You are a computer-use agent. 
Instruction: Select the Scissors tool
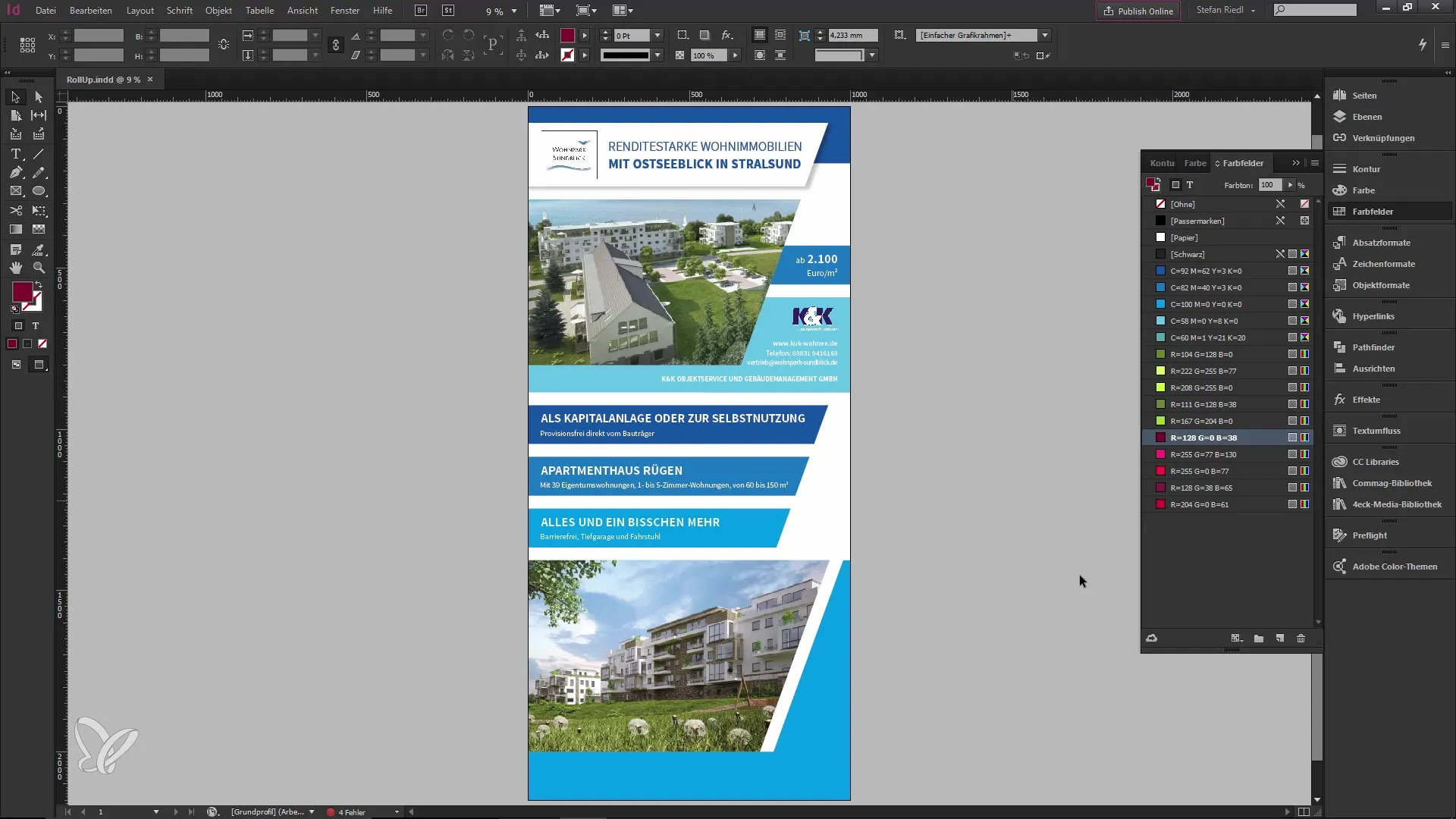pos(15,211)
